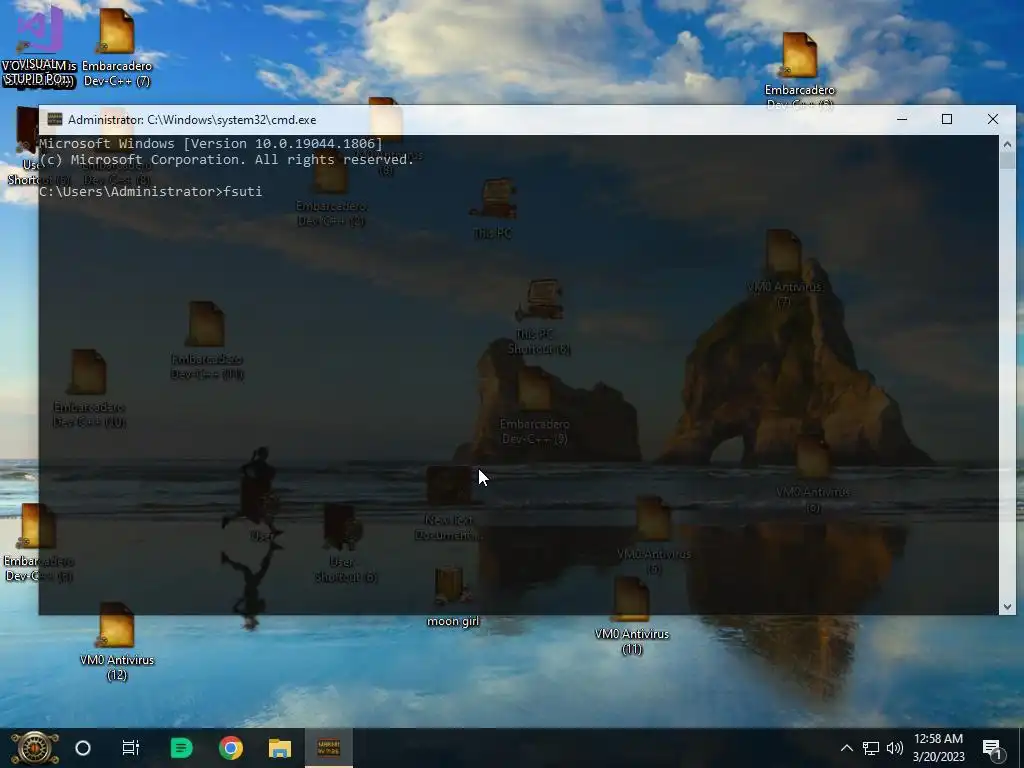Open the cmd window system menu icon

coord(55,120)
